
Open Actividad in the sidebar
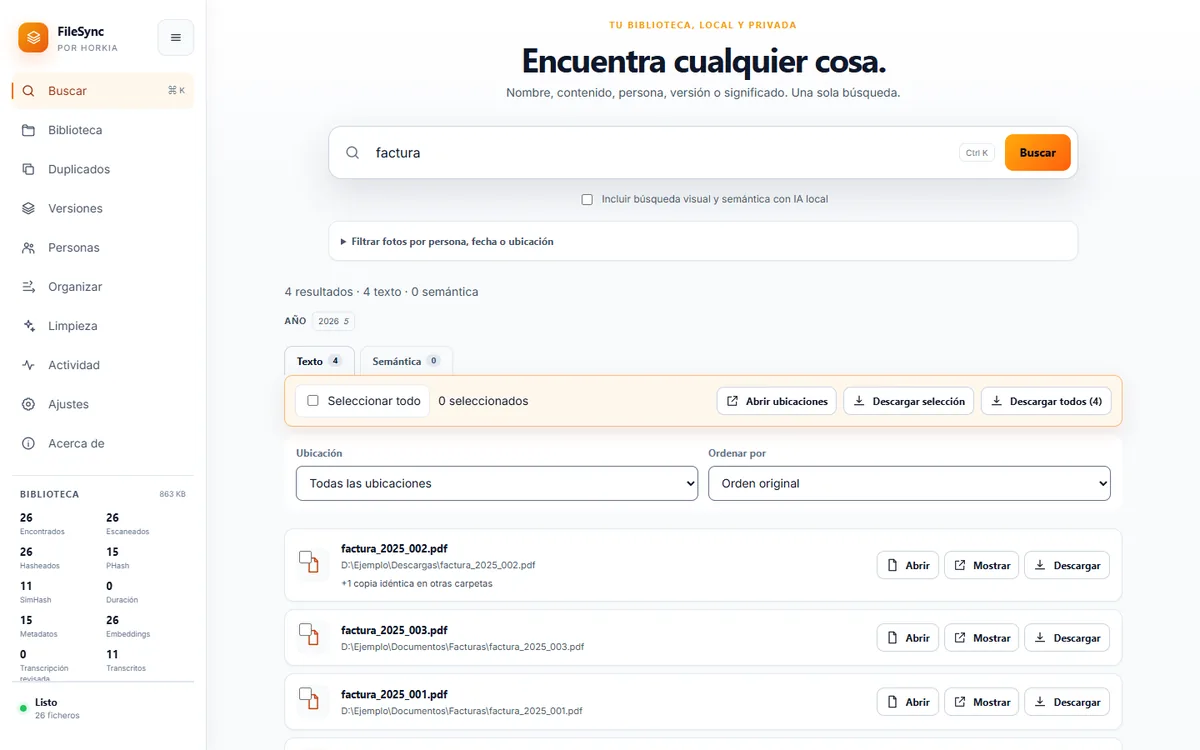[x=103, y=365]
